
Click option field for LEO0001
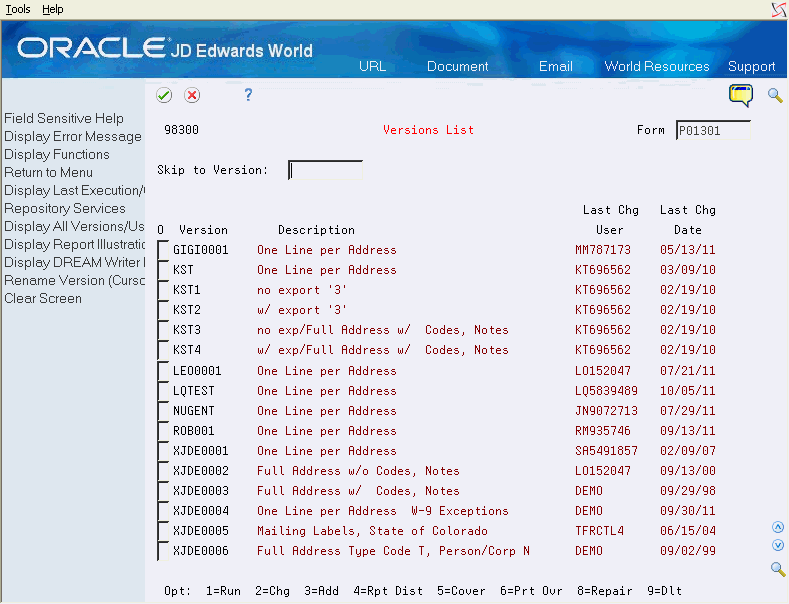[163, 371]
